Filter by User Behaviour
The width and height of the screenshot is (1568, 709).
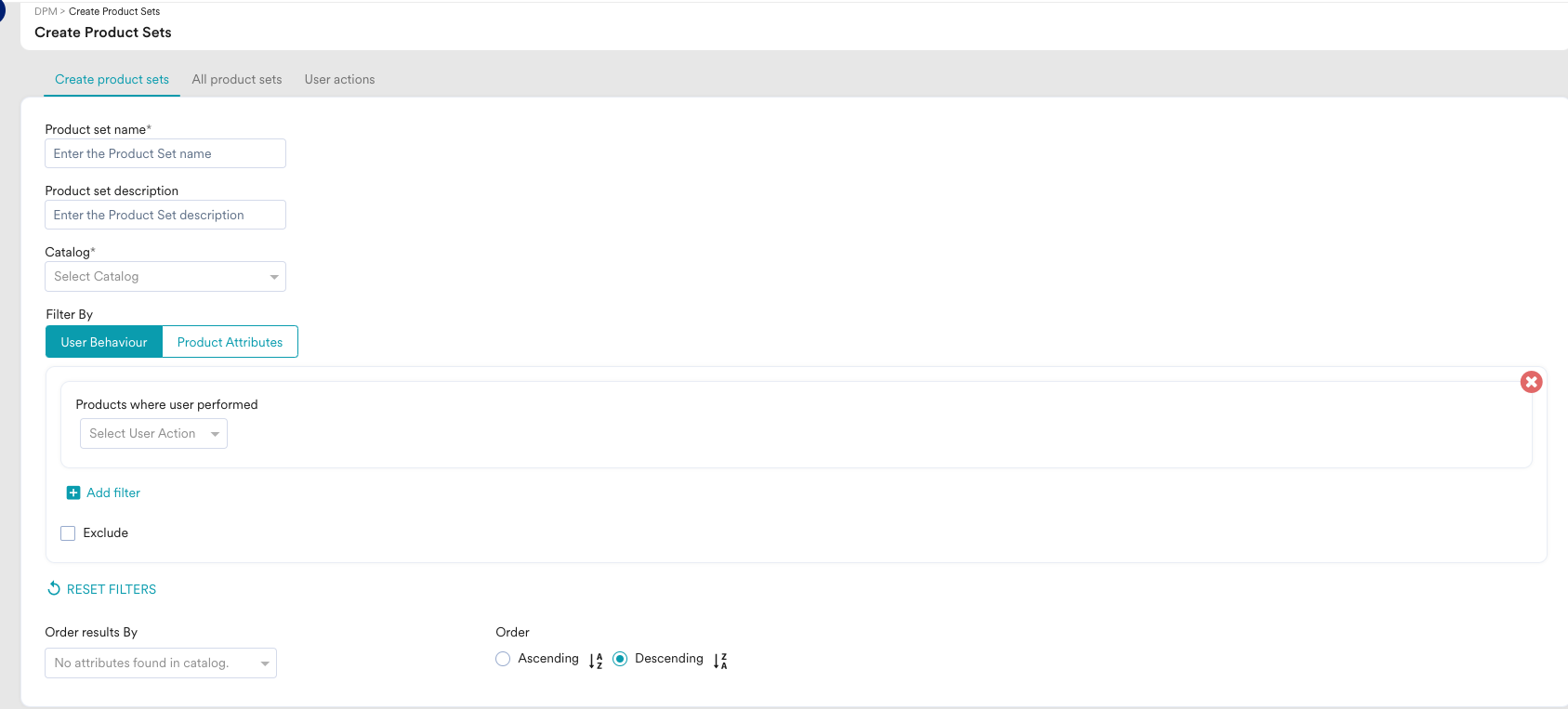click(x=104, y=342)
